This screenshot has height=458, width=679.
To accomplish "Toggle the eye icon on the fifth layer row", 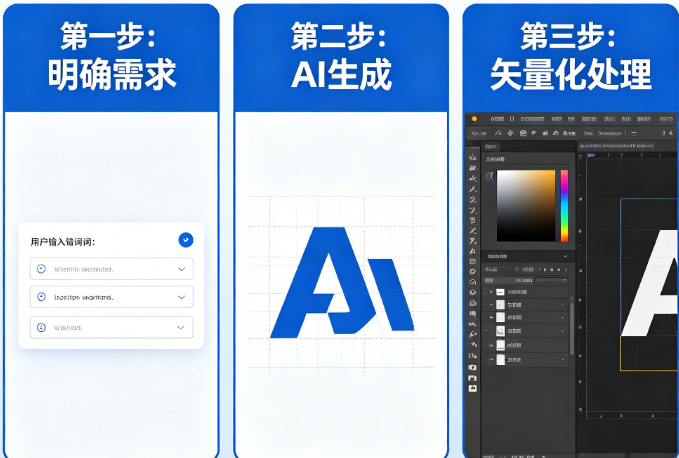I will 491,345.
